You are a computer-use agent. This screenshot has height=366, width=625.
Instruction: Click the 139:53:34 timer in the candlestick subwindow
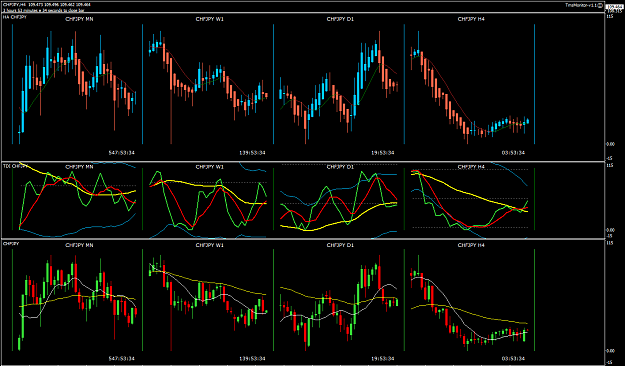pyautogui.click(x=252, y=358)
